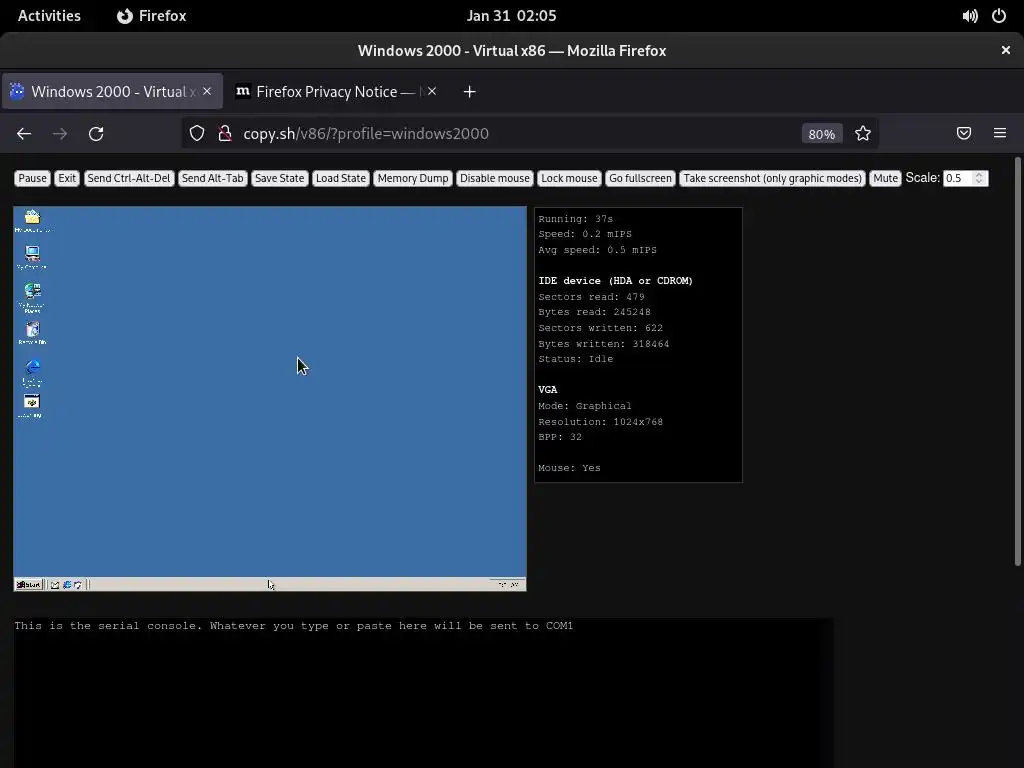Click the Jan 31 02:05 clock in the top bar
The image size is (1024, 768).
[x=511, y=16]
